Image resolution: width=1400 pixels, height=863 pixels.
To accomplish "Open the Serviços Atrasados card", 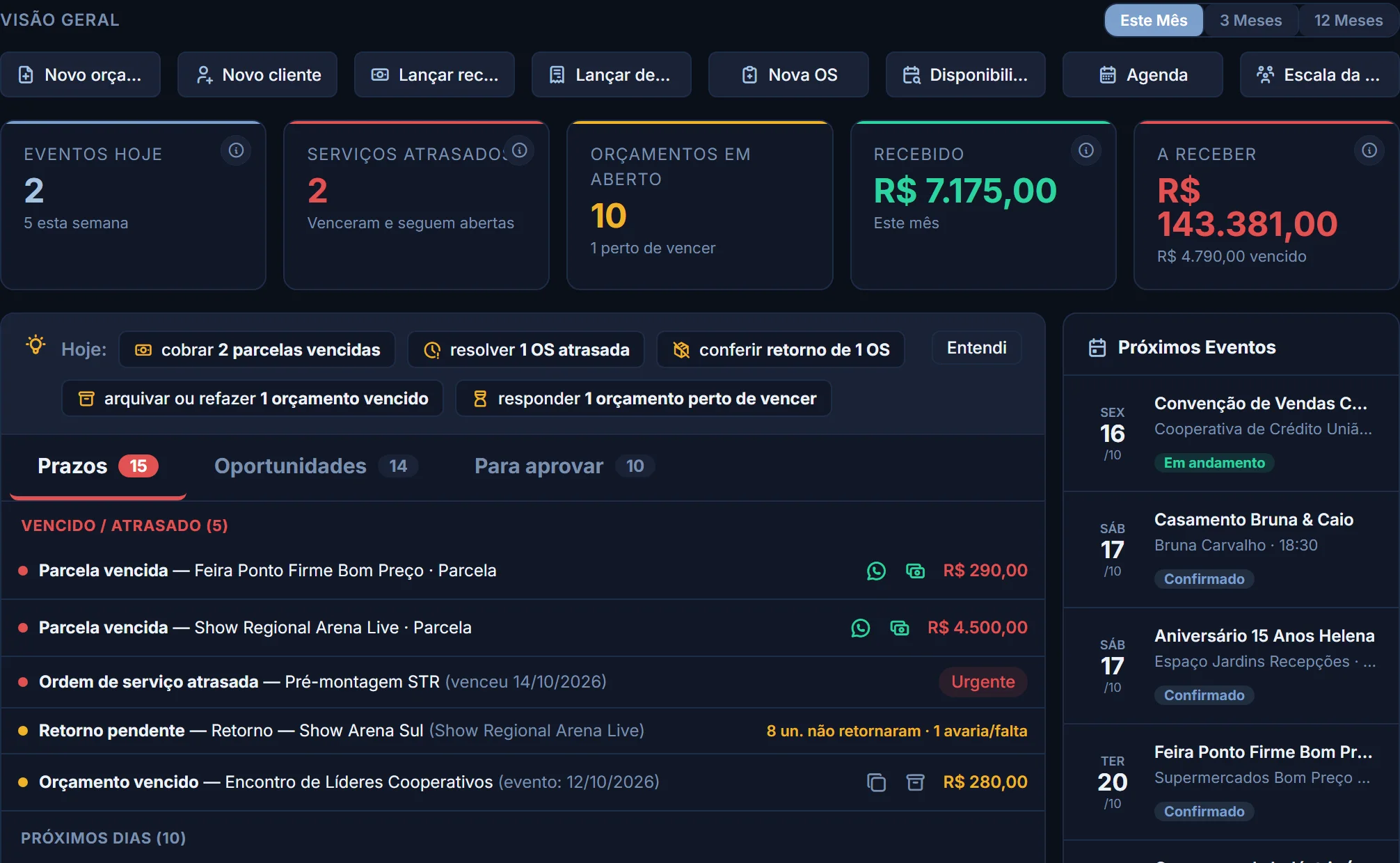I will click(x=416, y=205).
